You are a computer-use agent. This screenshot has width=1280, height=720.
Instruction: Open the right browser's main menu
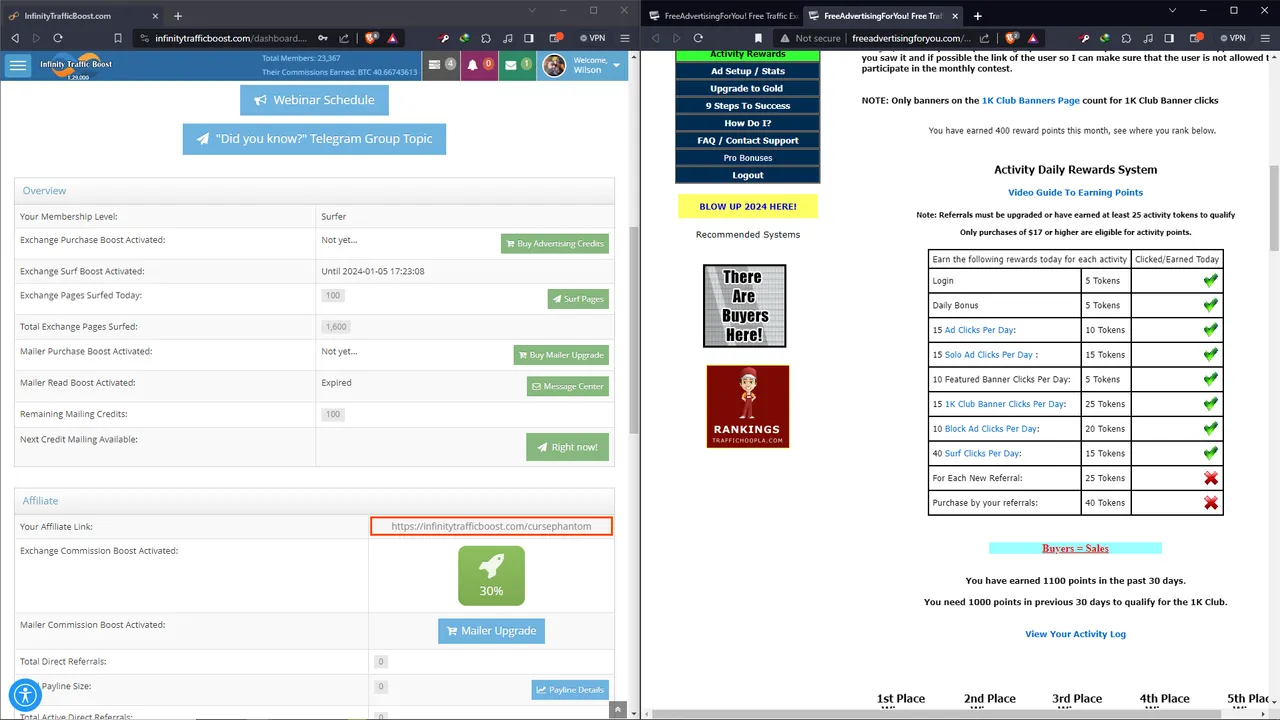click(x=1265, y=38)
